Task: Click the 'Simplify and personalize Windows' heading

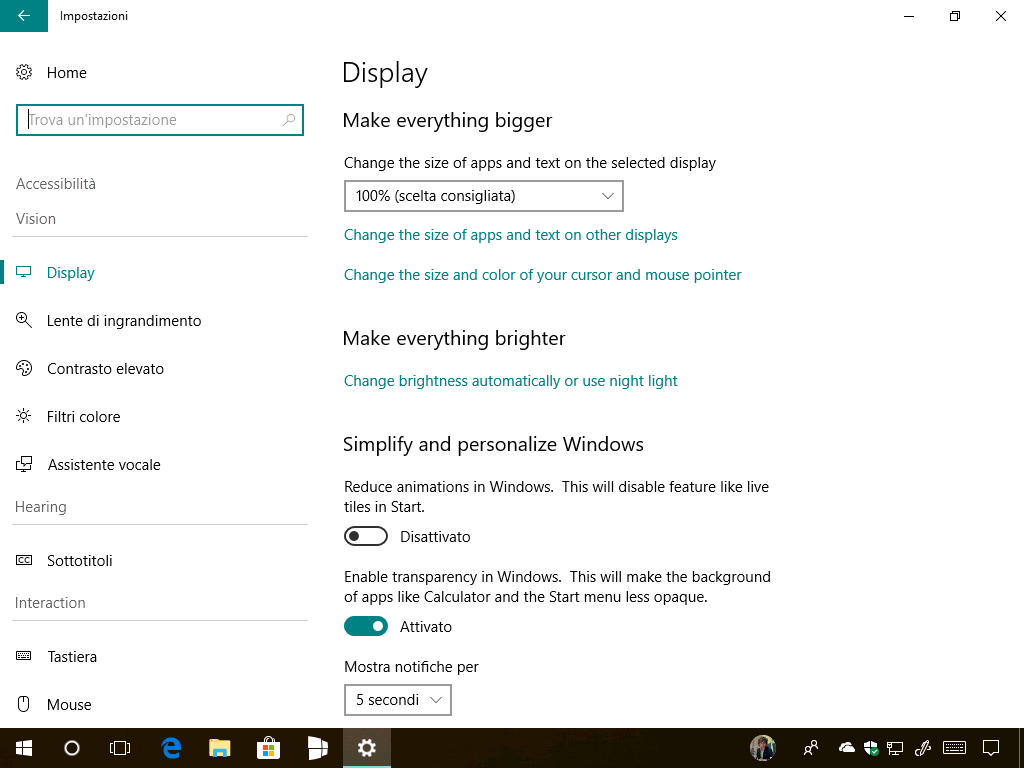Action: pos(493,445)
